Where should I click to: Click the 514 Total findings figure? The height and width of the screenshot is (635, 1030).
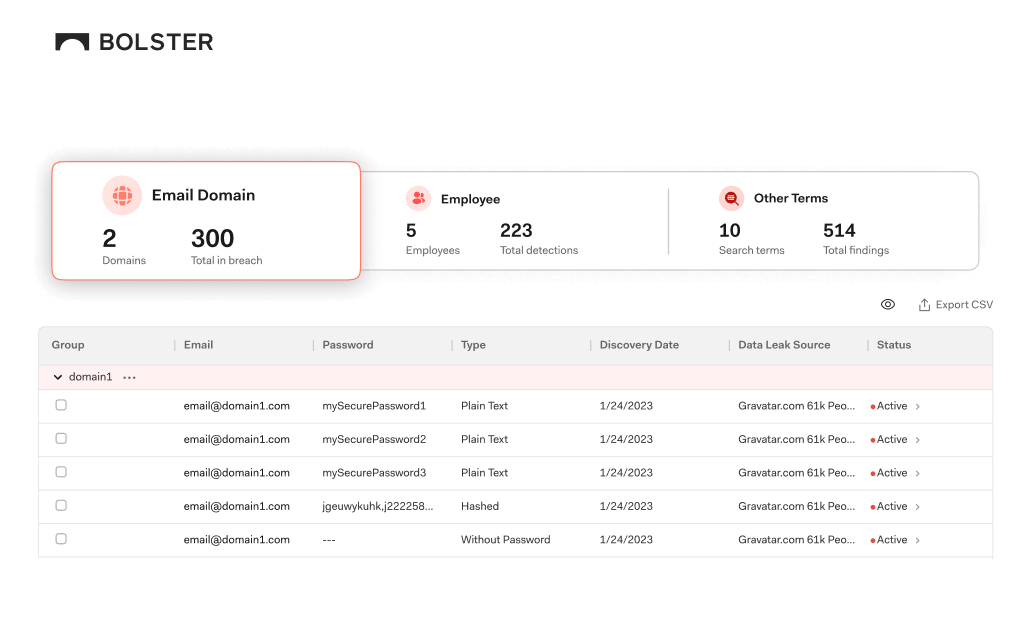click(839, 230)
